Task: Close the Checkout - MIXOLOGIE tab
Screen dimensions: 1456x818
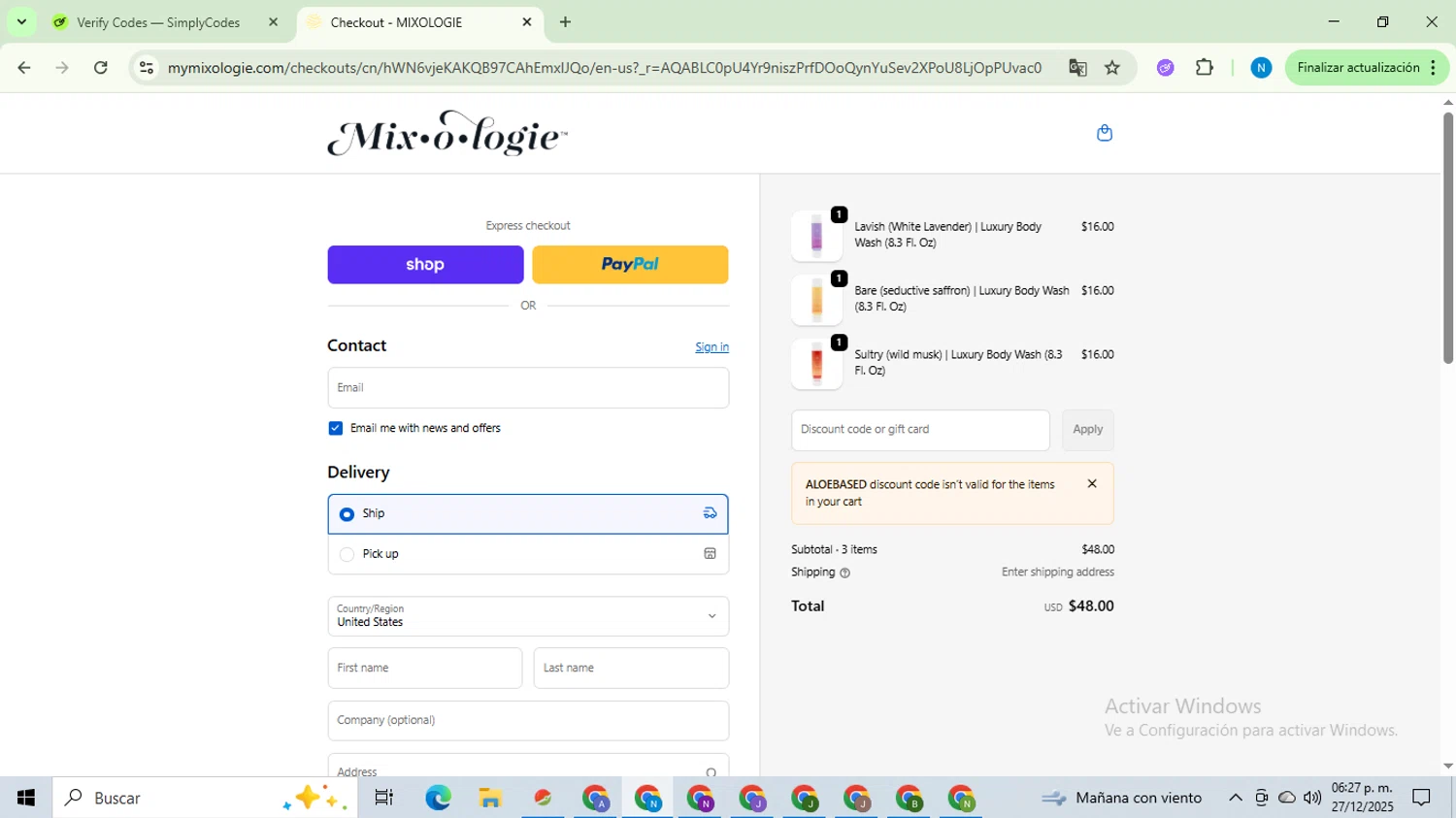Action: pyautogui.click(x=527, y=22)
